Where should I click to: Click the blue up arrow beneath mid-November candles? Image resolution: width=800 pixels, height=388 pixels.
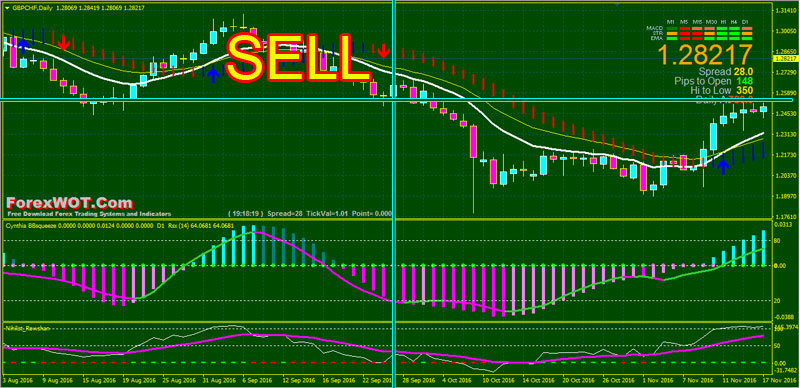pos(722,166)
